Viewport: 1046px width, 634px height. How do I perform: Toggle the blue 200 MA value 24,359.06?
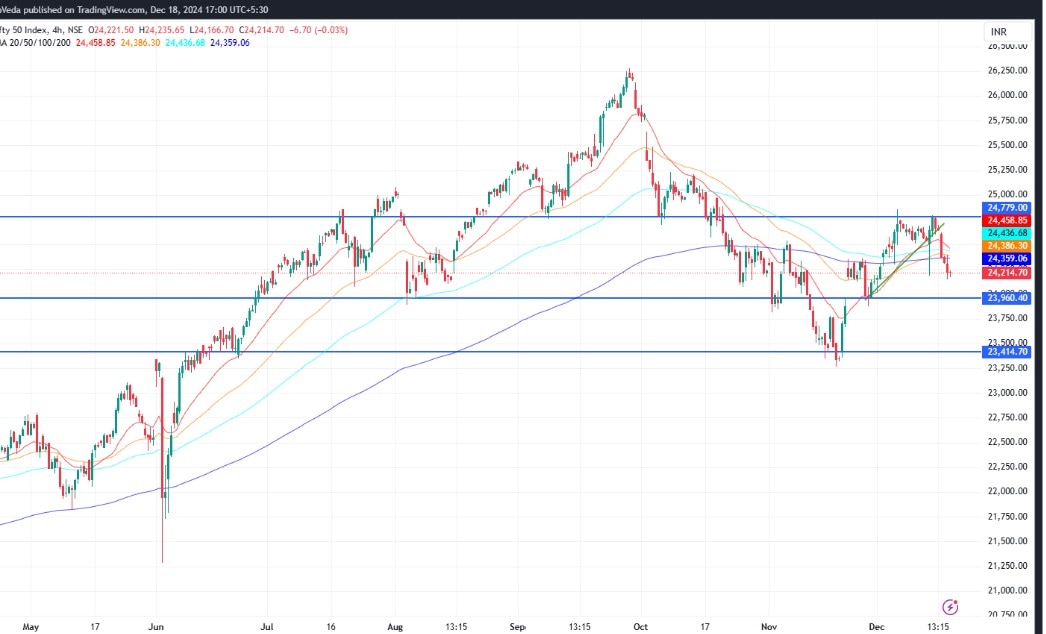click(229, 43)
